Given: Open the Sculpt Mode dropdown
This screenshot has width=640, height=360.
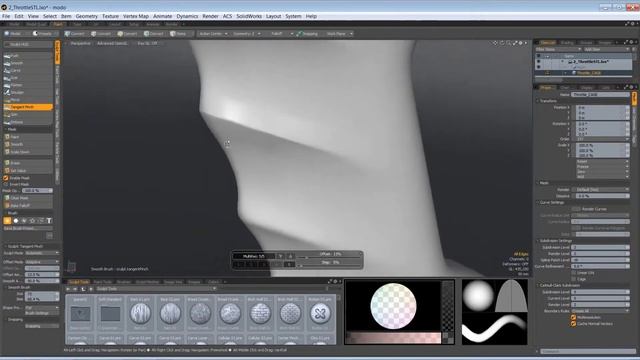Looking at the screenshot, I should click(x=42, y=253).
